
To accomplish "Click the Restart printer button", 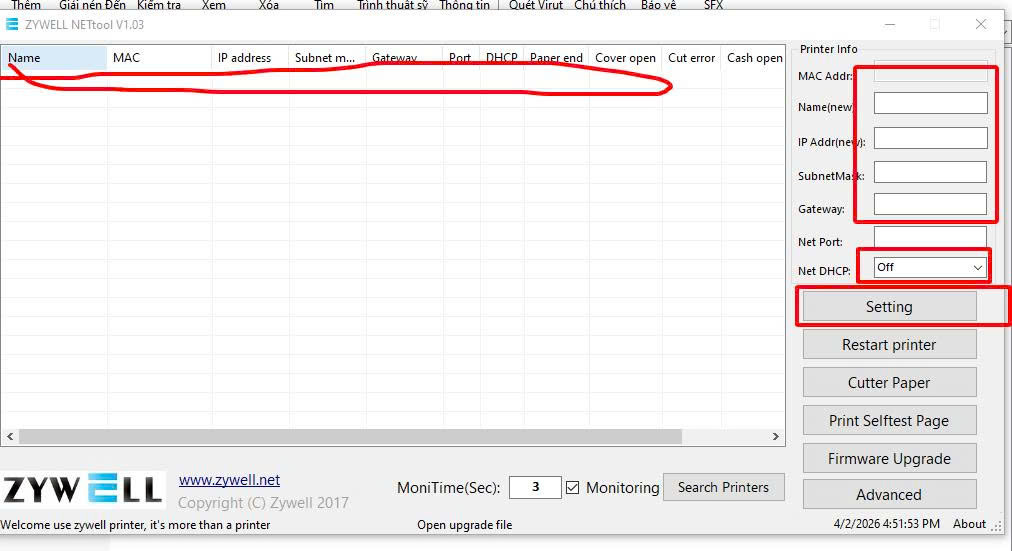I will [889, 345].
